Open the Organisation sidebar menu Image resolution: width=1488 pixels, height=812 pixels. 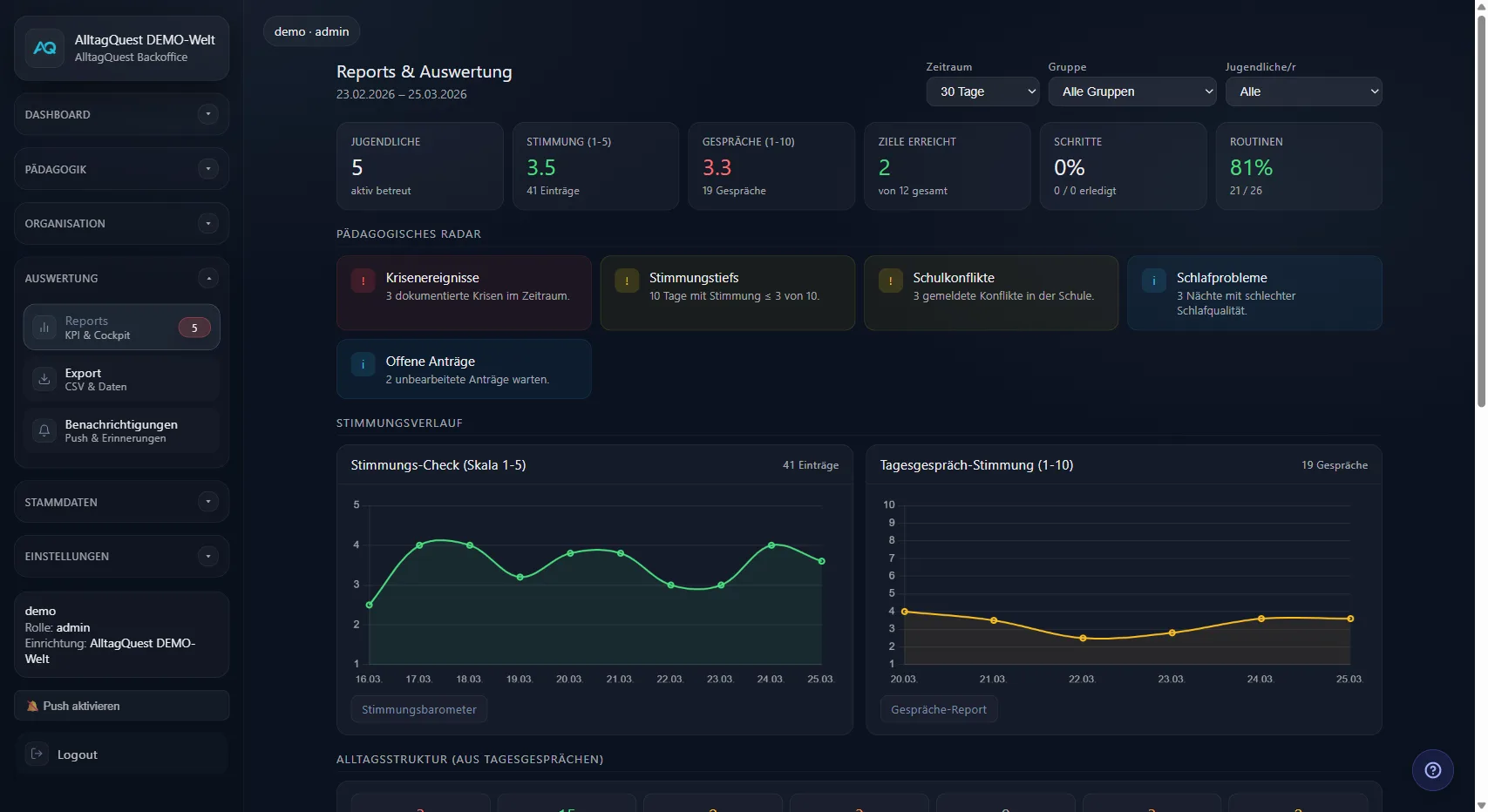point(120,223)
